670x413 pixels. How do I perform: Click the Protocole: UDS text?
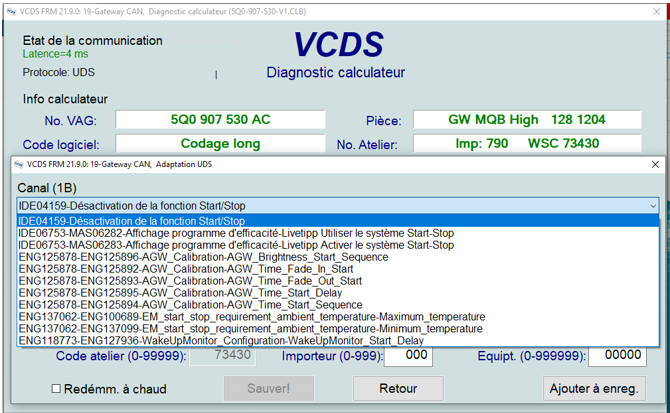59,72
